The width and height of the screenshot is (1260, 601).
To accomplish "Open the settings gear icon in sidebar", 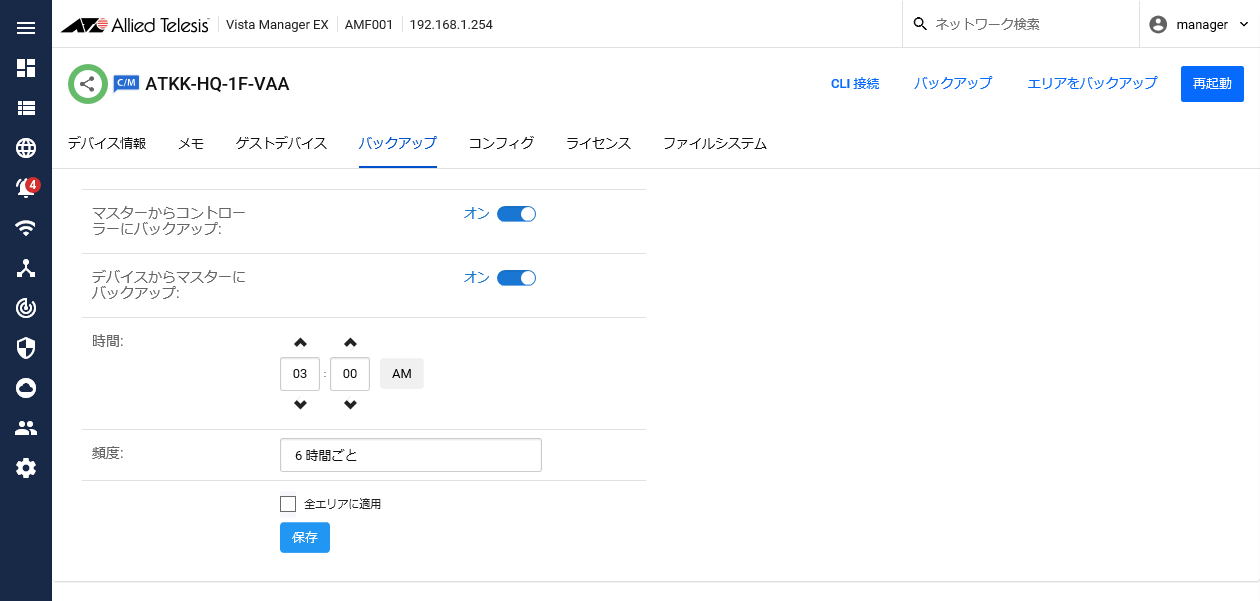I will 26,468.
